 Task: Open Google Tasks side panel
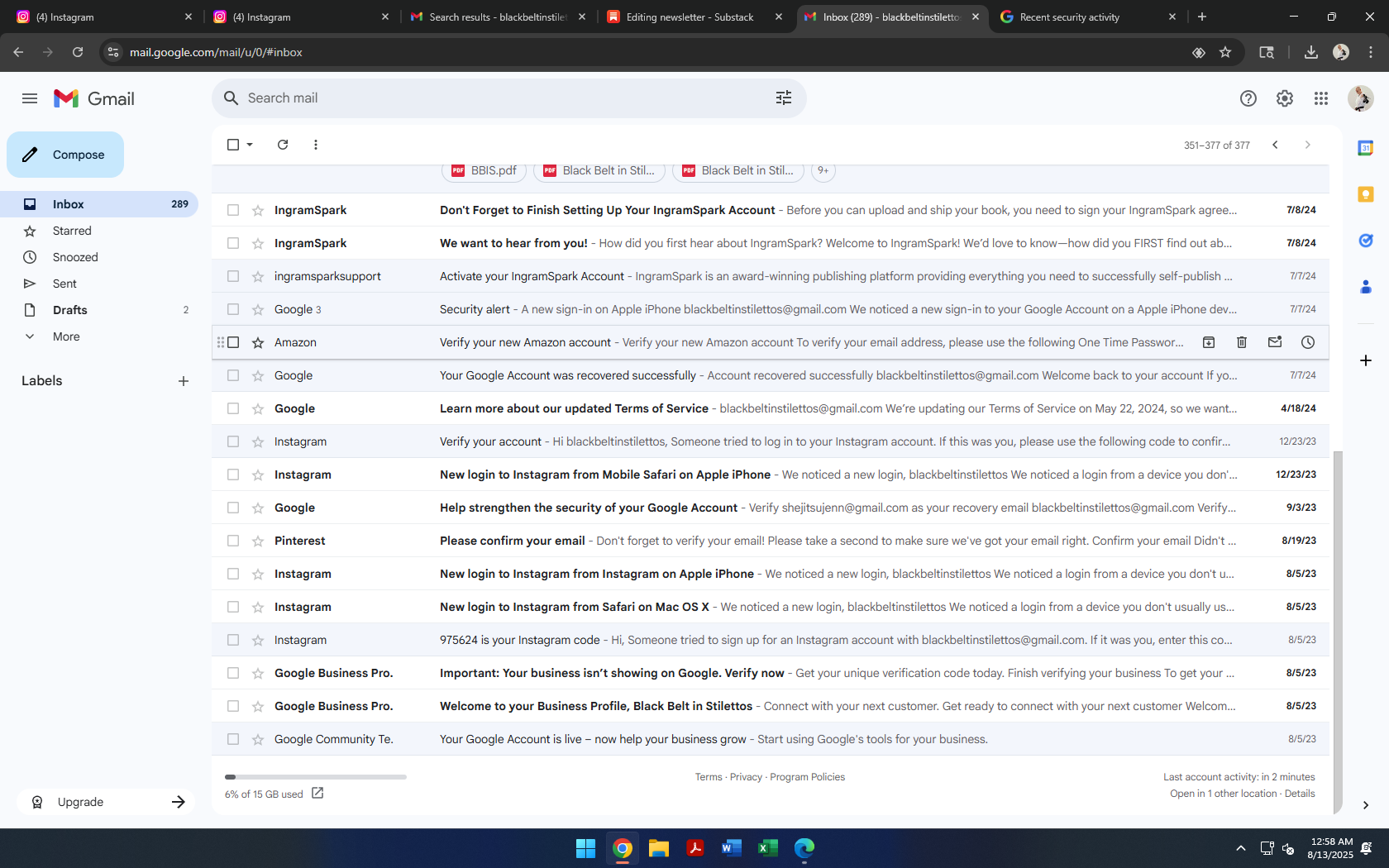click(1366, 241)
